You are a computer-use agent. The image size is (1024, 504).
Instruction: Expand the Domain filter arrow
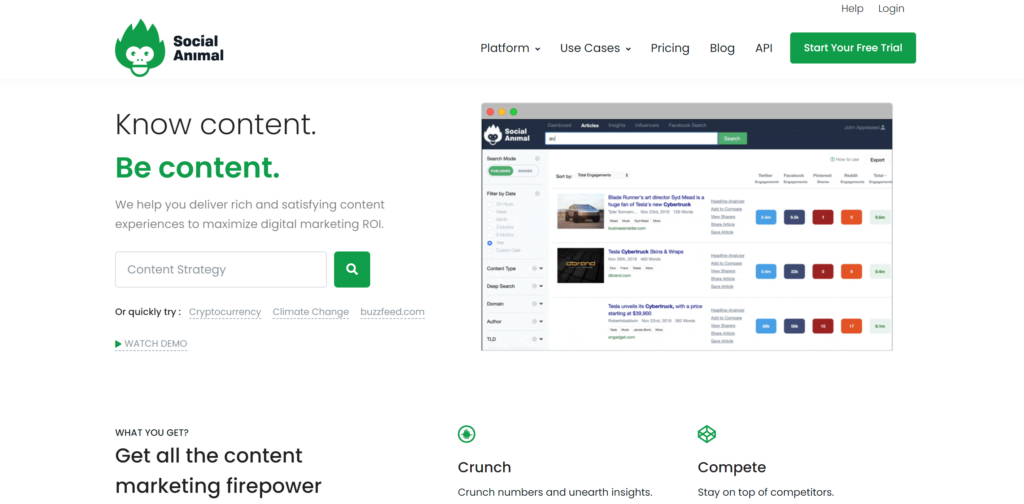point(541,304)
